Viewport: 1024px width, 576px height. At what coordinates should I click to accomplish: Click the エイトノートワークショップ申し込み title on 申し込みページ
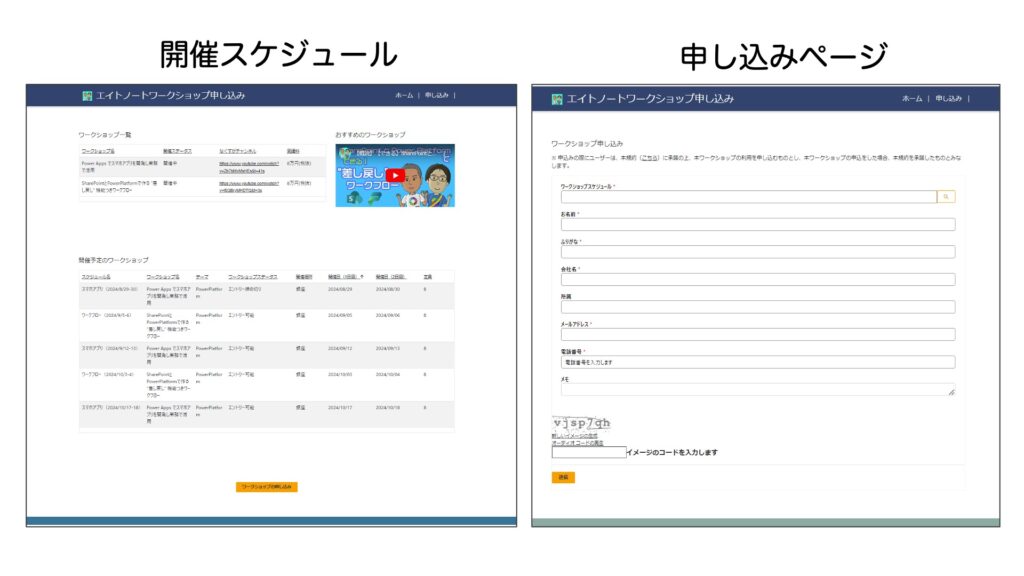(x=650, y=99)
